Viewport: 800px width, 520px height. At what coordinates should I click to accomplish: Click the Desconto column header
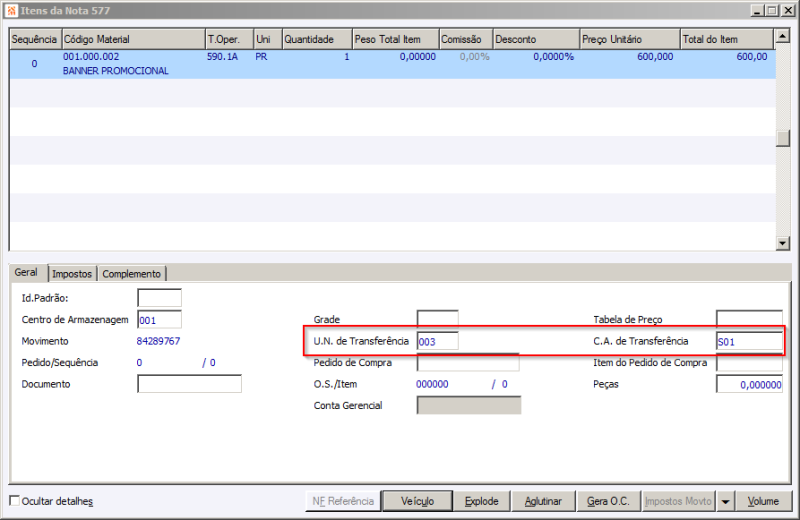(x=537, y=39)
